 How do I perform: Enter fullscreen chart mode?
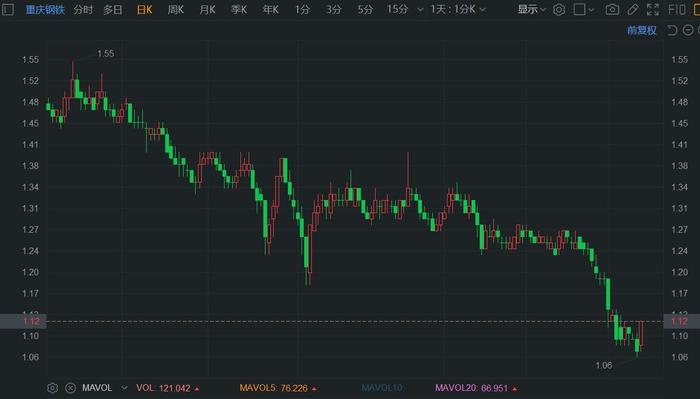click(653, 9)
